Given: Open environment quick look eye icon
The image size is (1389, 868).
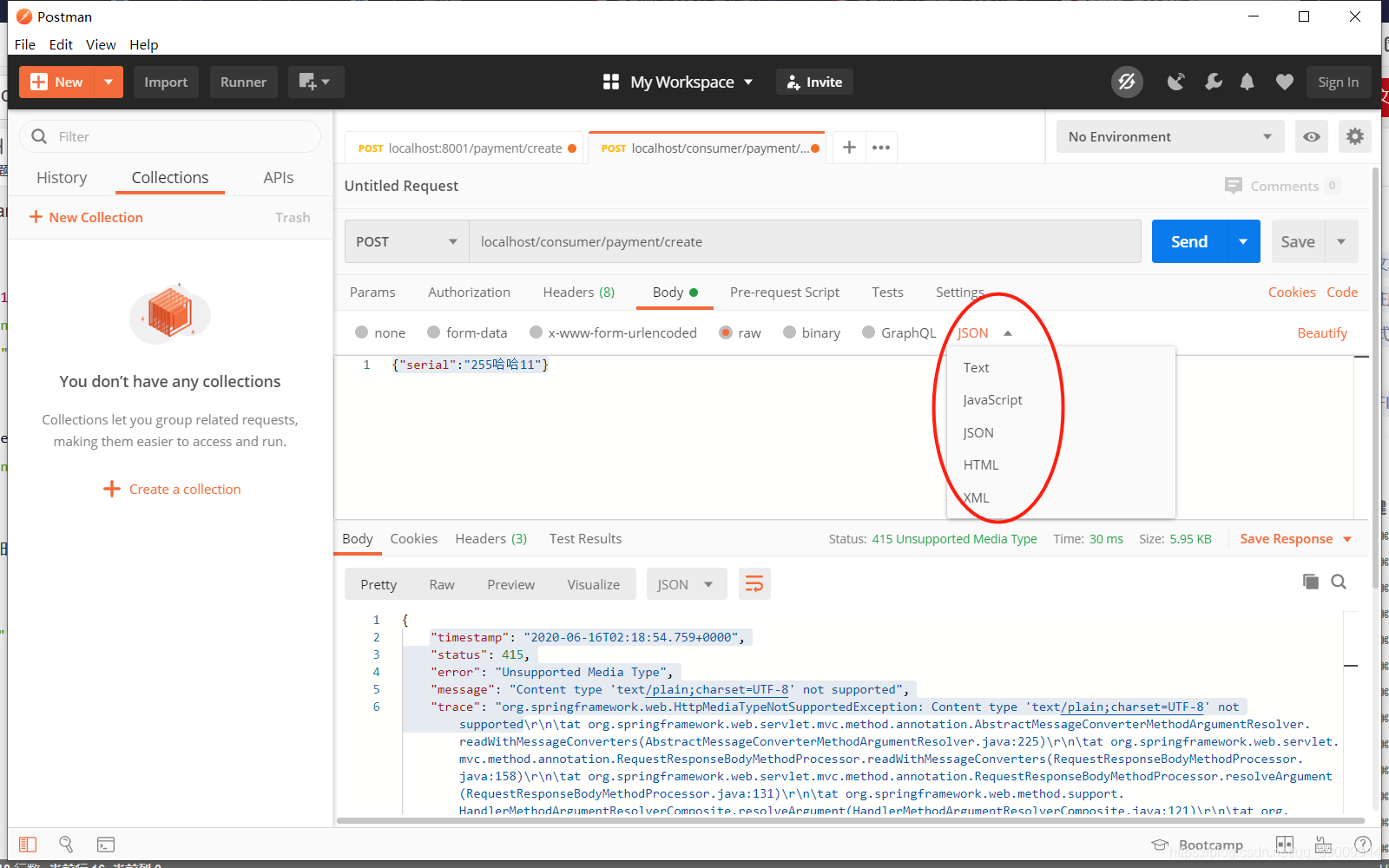Looking at the screenshot, I should [1312, 136].
